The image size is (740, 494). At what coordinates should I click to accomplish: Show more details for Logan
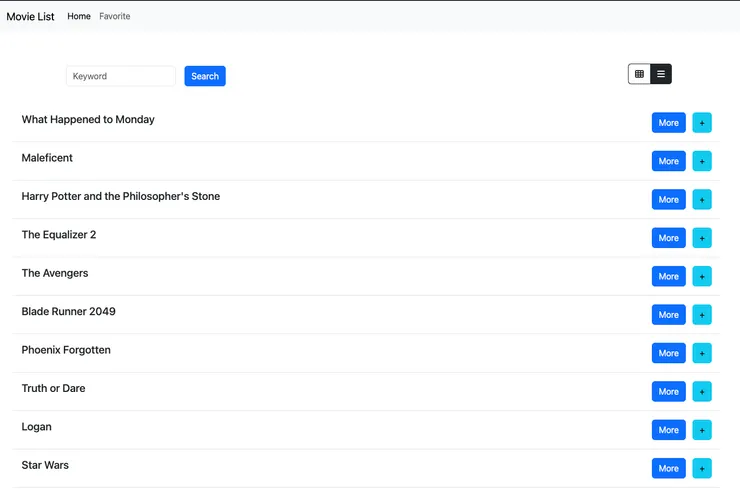668,430
